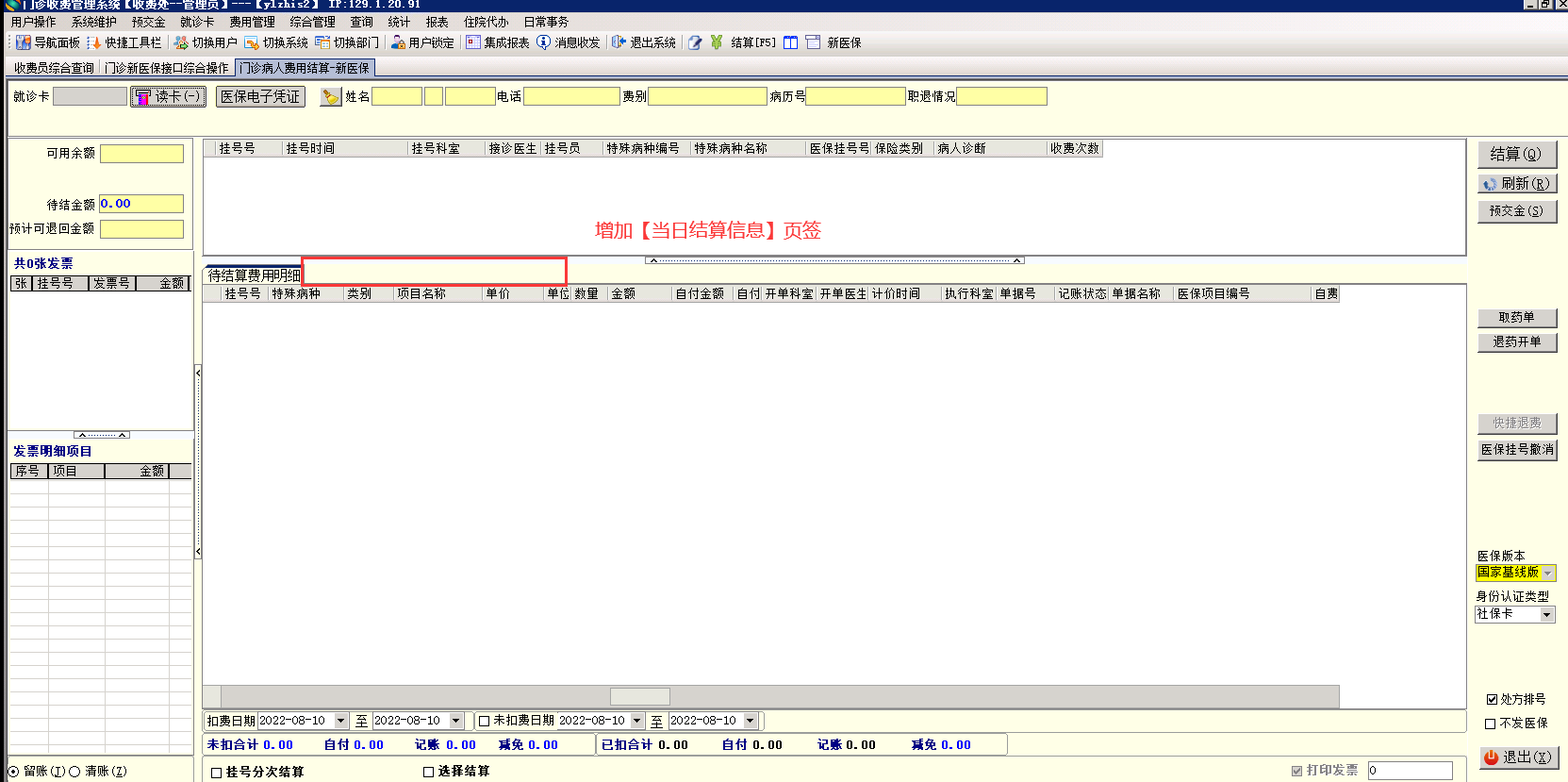Viewport: 1568px width, 782px height.
Task: Open the 扣费日期 end date dropdown
Action: 456,721
